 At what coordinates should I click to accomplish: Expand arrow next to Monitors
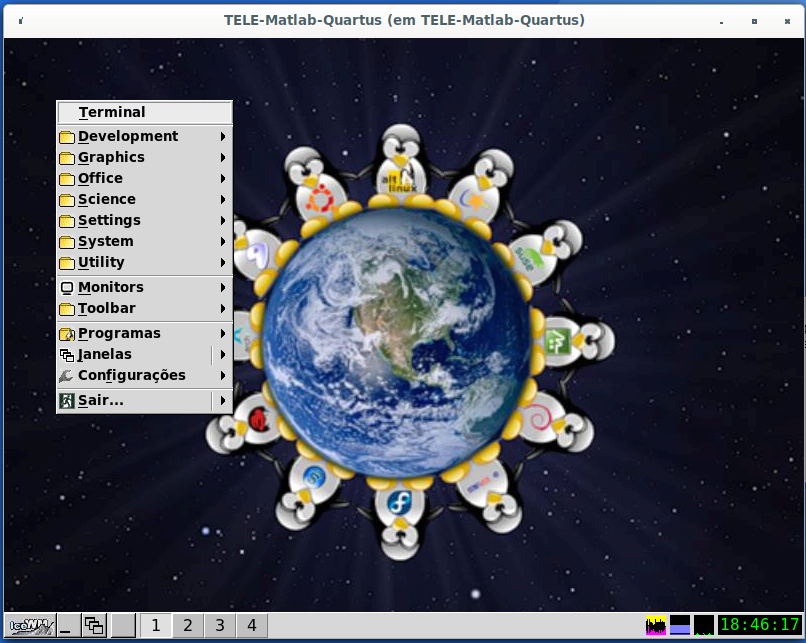[x=223, y=287]
